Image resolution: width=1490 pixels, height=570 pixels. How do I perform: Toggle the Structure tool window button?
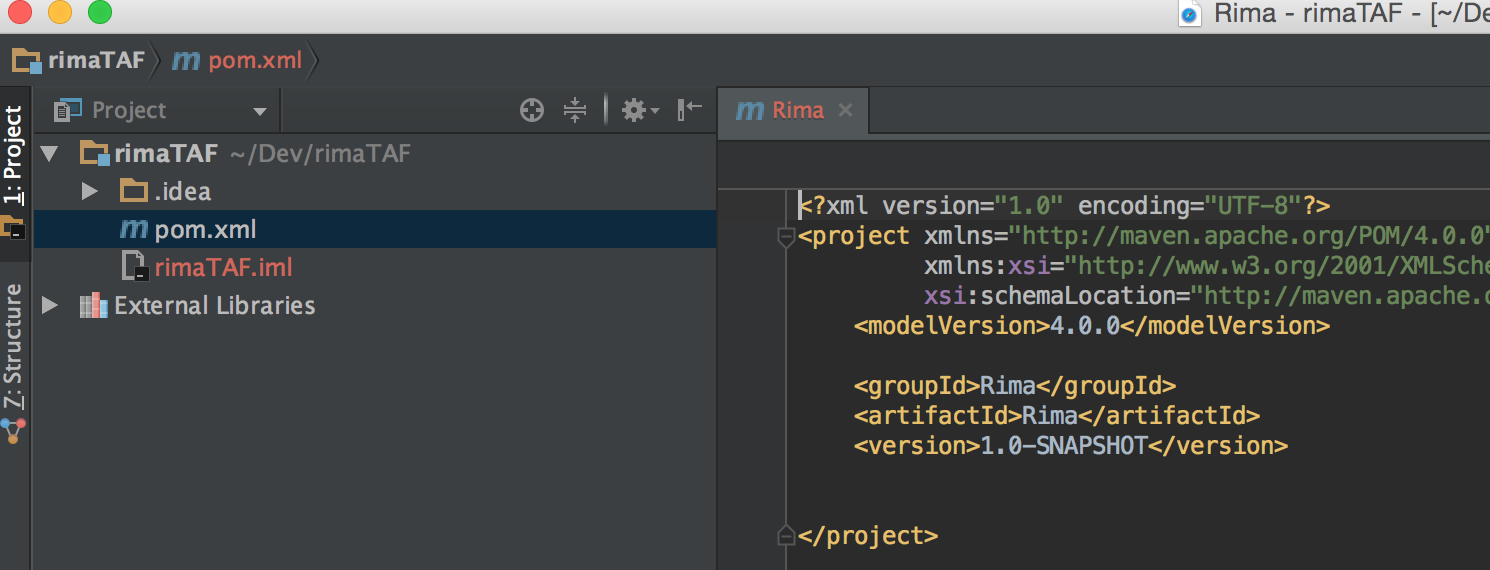(x=14, y=347)
